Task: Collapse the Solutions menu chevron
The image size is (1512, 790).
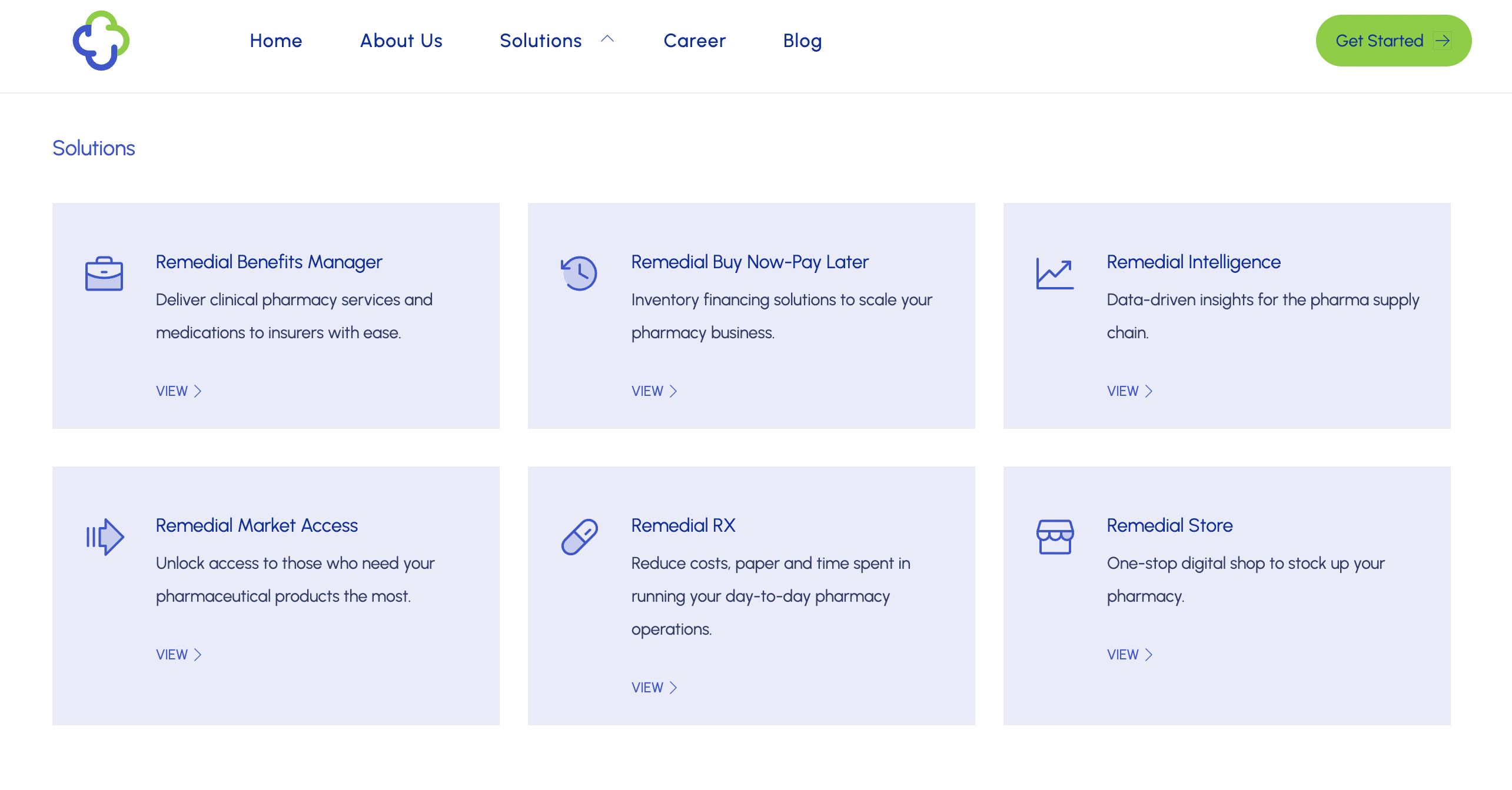Action: click(607, 39)
